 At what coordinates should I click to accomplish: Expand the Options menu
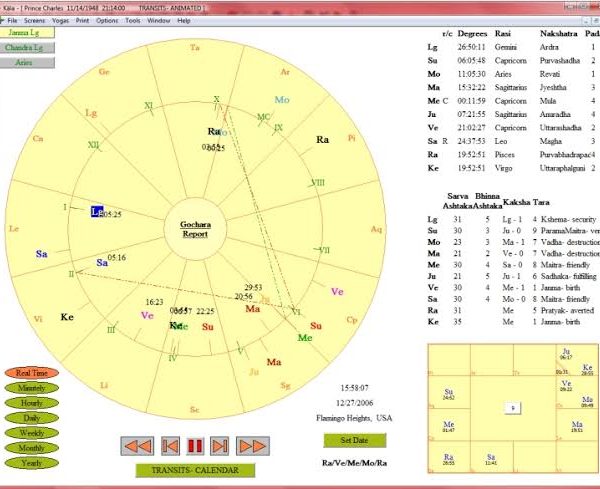tap(107, 20)
